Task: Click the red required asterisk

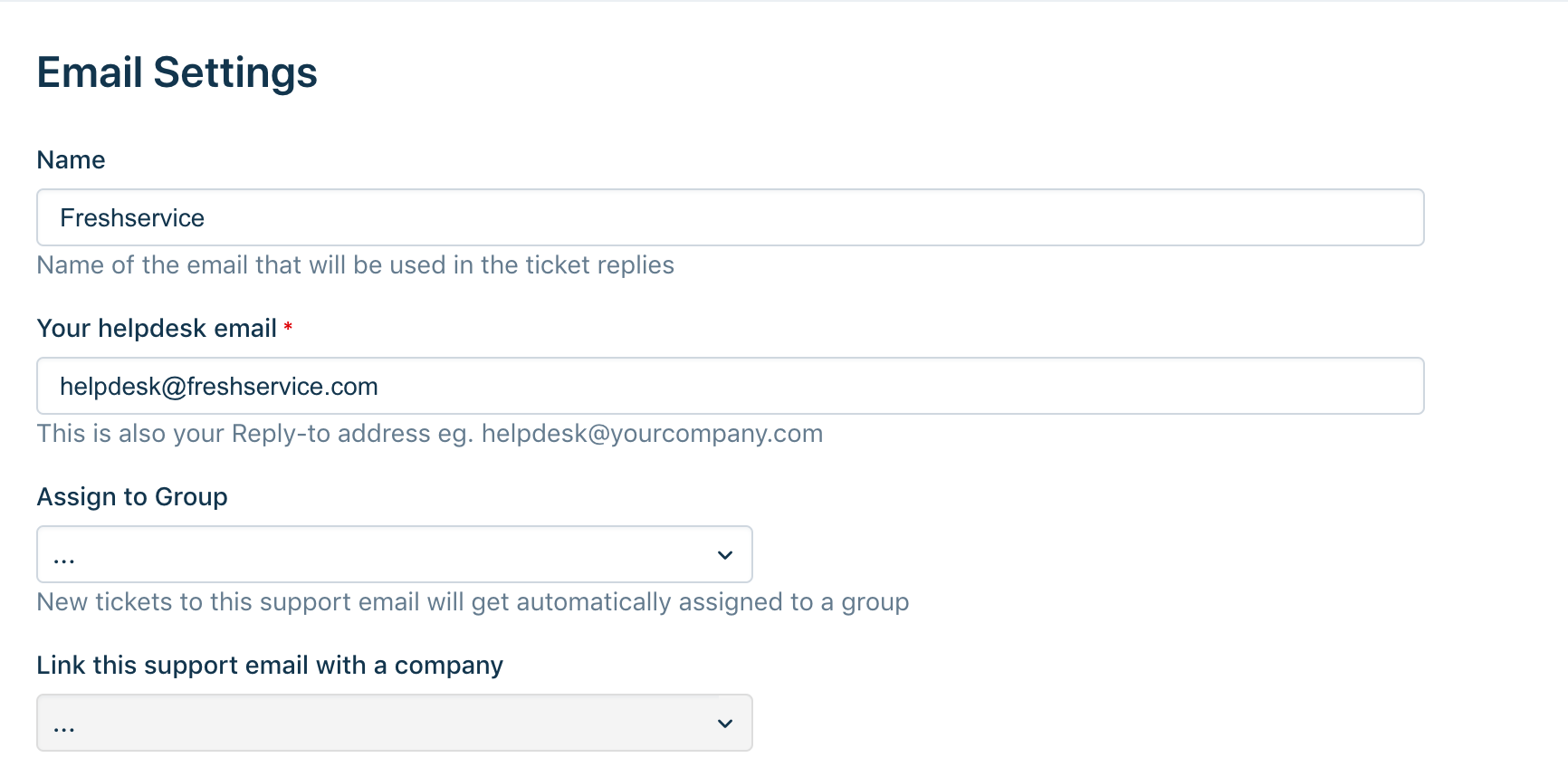Action: (x=288, y=327)
